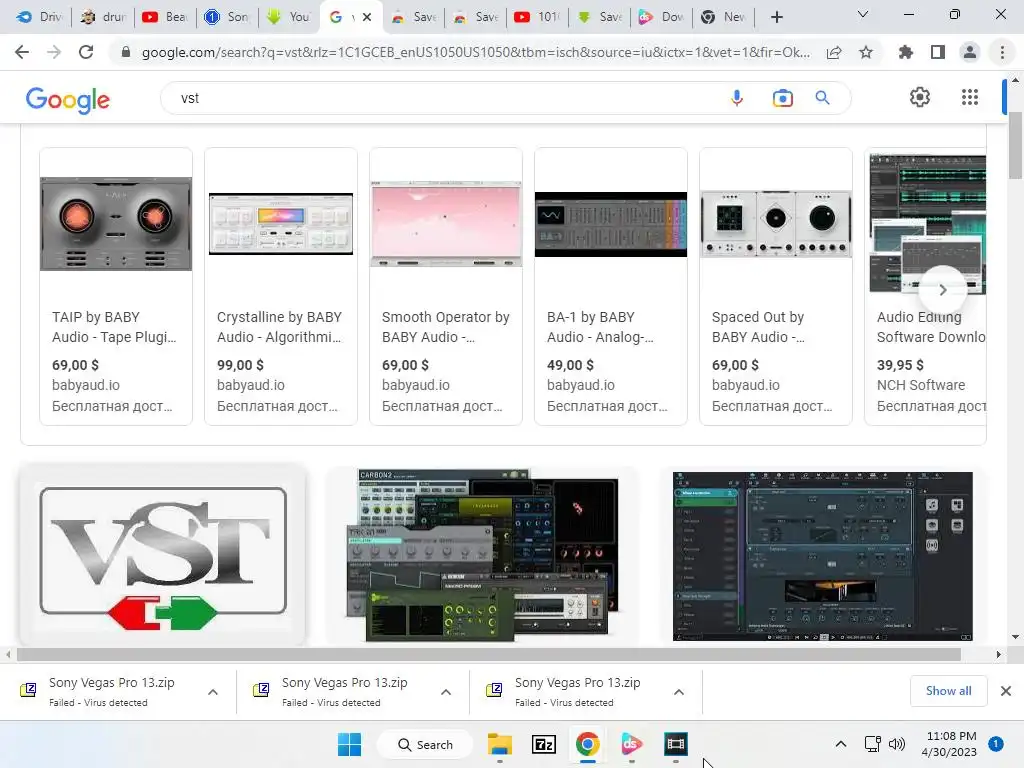
Task: Open new browser tab
Action: click(776, 17)
